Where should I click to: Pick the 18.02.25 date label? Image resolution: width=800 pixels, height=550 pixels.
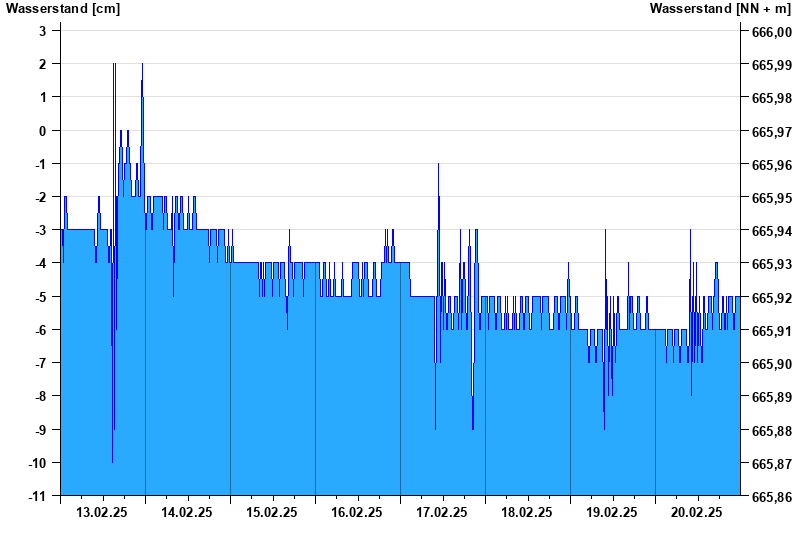(527, 512)
